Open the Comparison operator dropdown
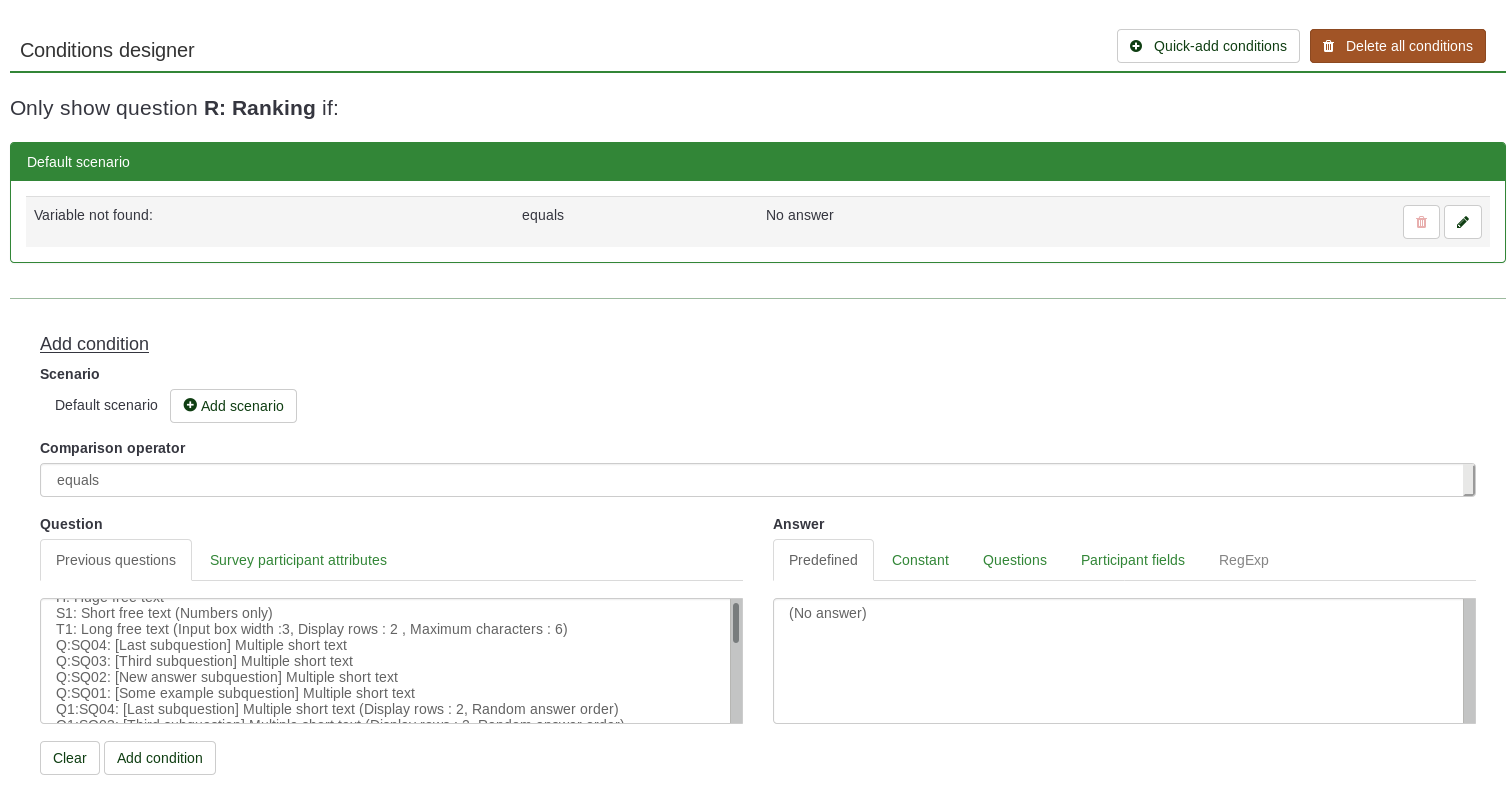 [x=756, y=480]
